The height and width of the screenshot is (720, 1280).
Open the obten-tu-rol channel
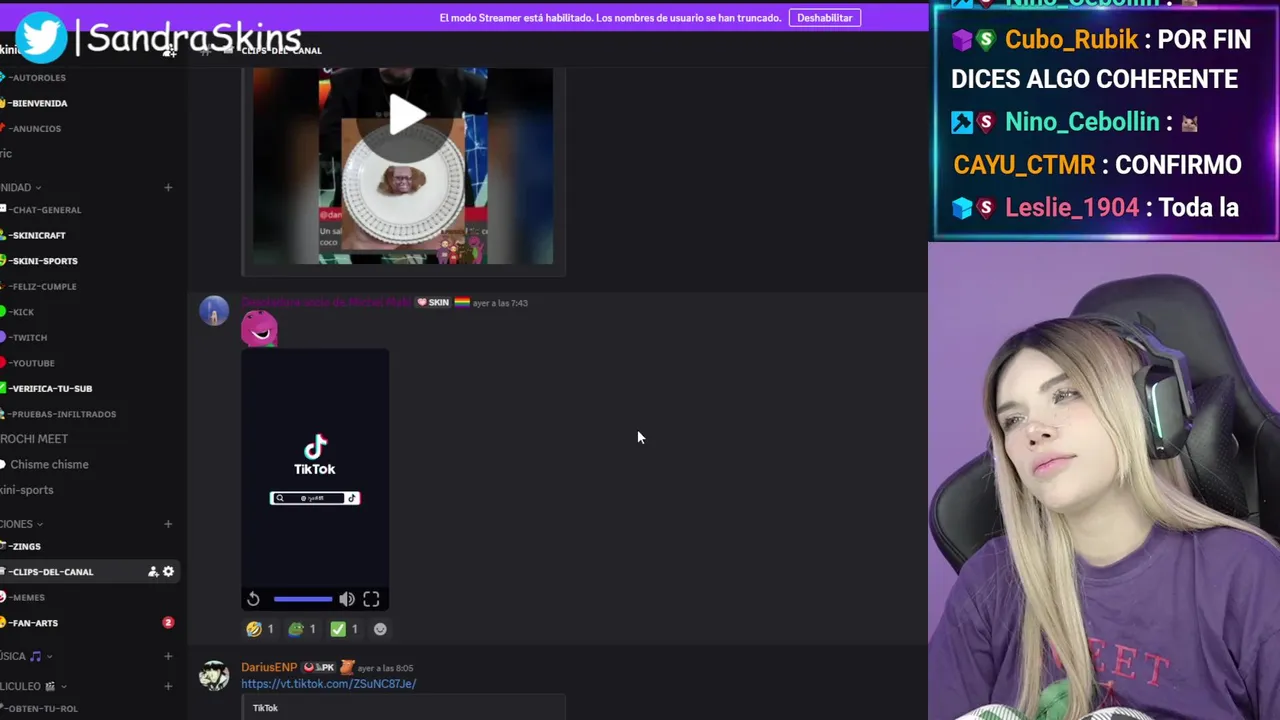tap(42, 708)
